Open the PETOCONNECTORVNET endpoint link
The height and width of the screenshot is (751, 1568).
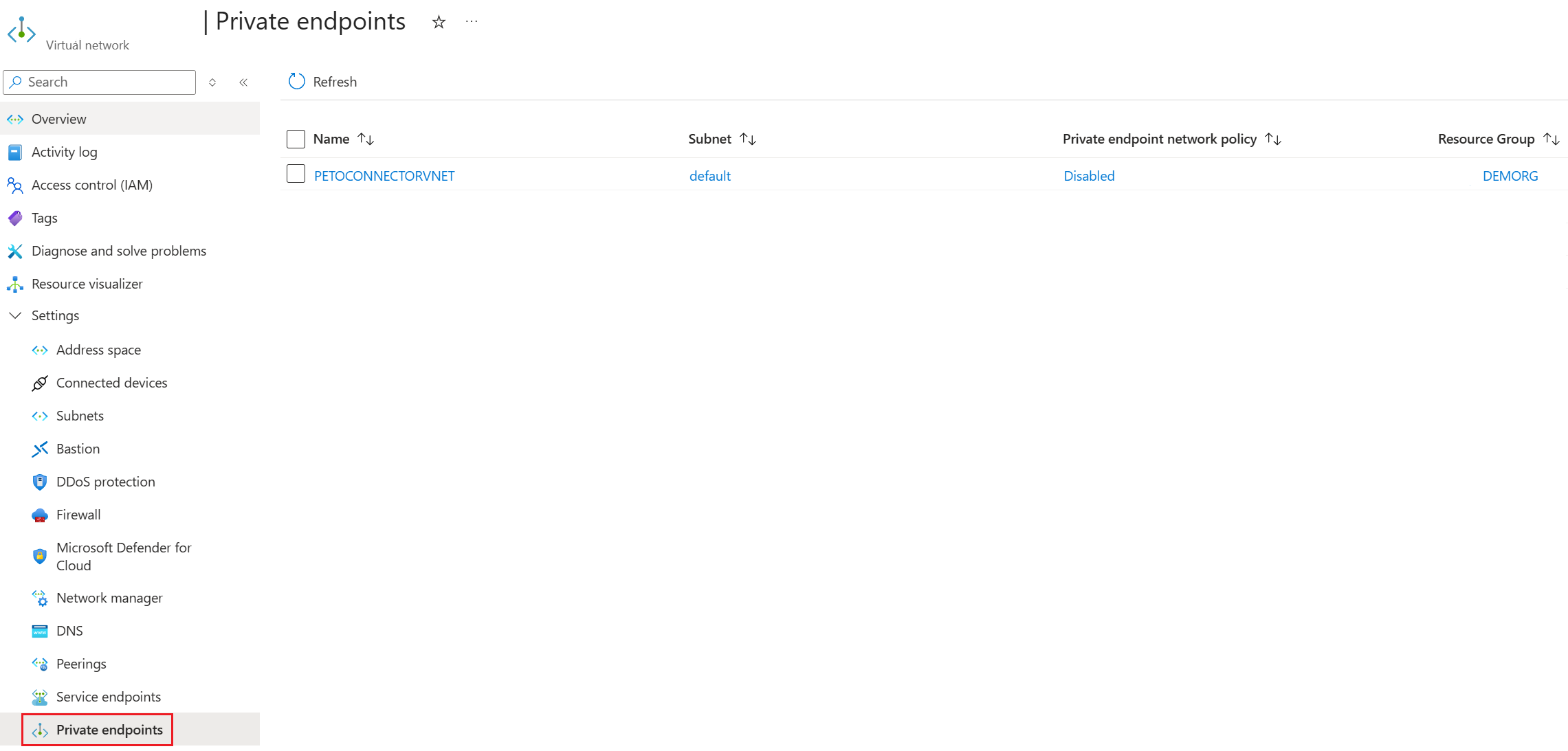point(384,176)
